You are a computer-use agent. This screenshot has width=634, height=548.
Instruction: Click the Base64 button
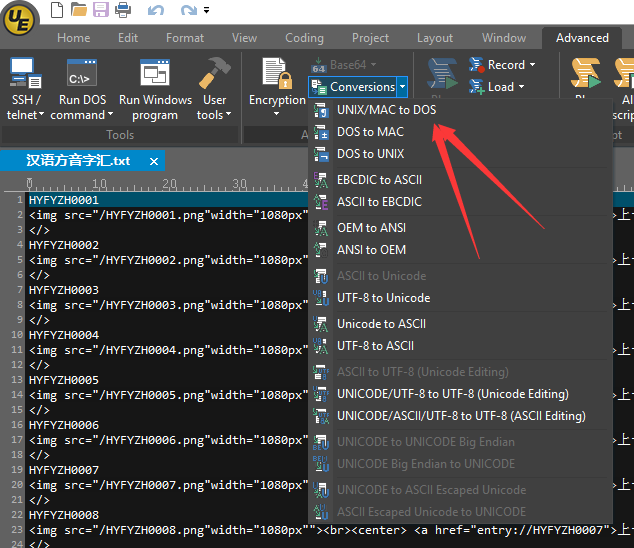coord(344,65)
